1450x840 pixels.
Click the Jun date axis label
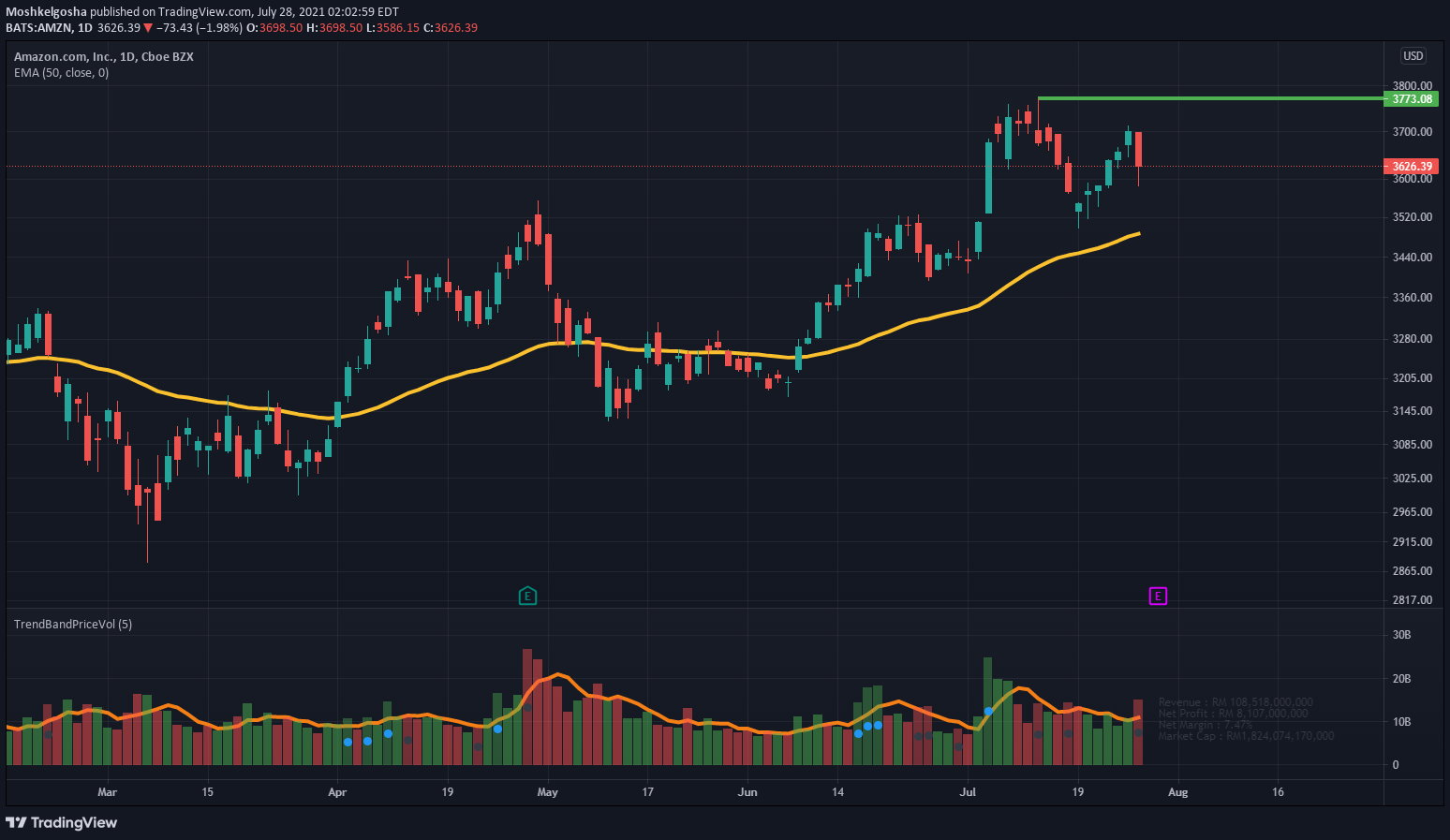point(747,792)
